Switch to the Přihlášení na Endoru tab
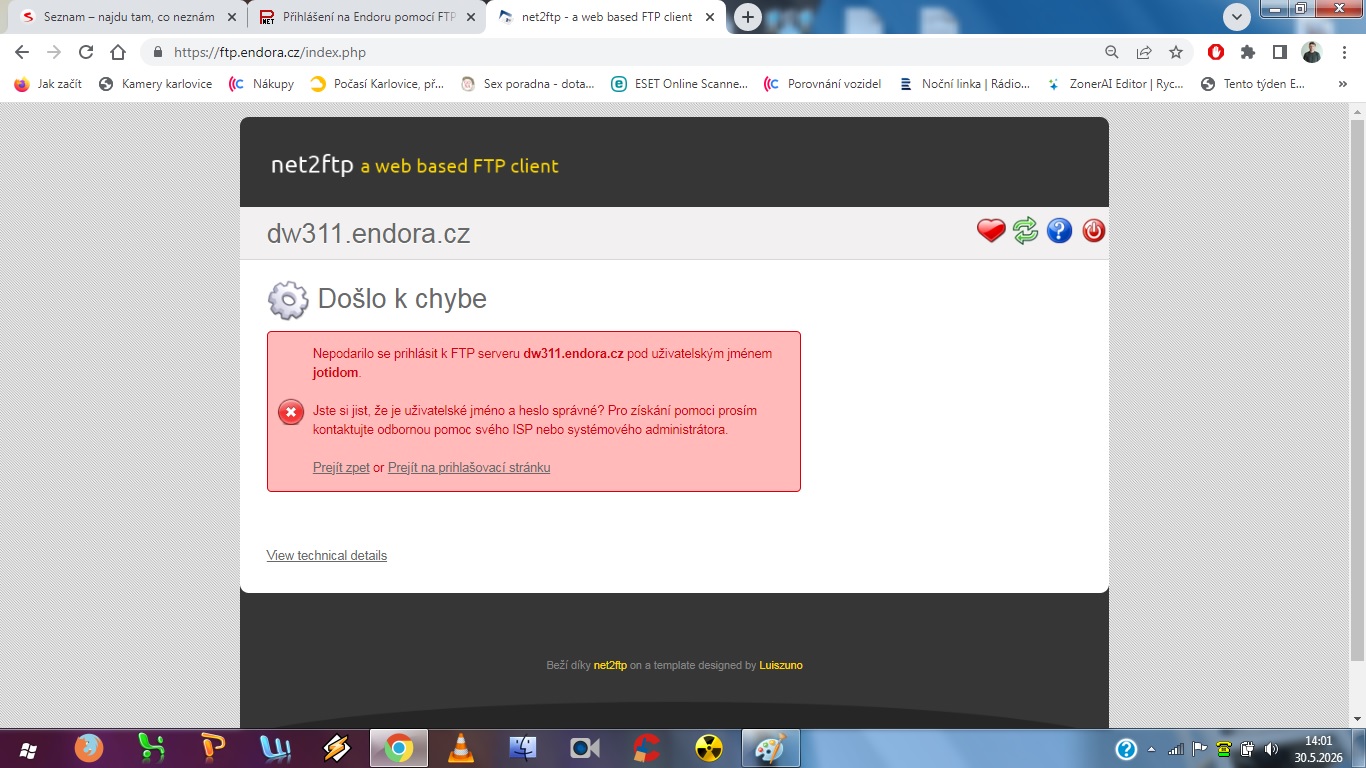Screen dimensions: 1366x768 click(368, 17)
